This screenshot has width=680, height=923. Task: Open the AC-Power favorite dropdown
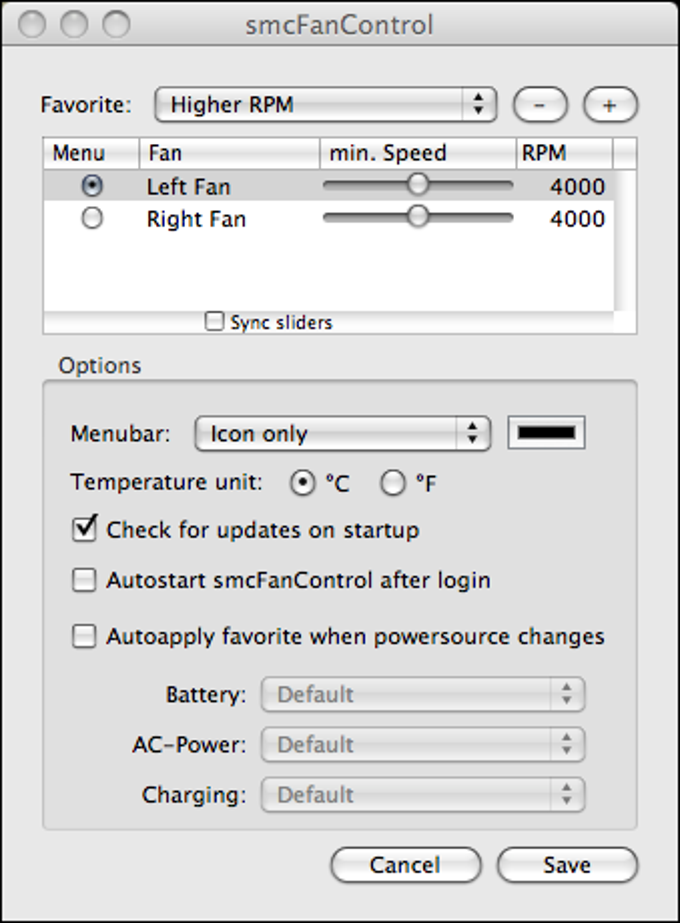pos(423,745)
